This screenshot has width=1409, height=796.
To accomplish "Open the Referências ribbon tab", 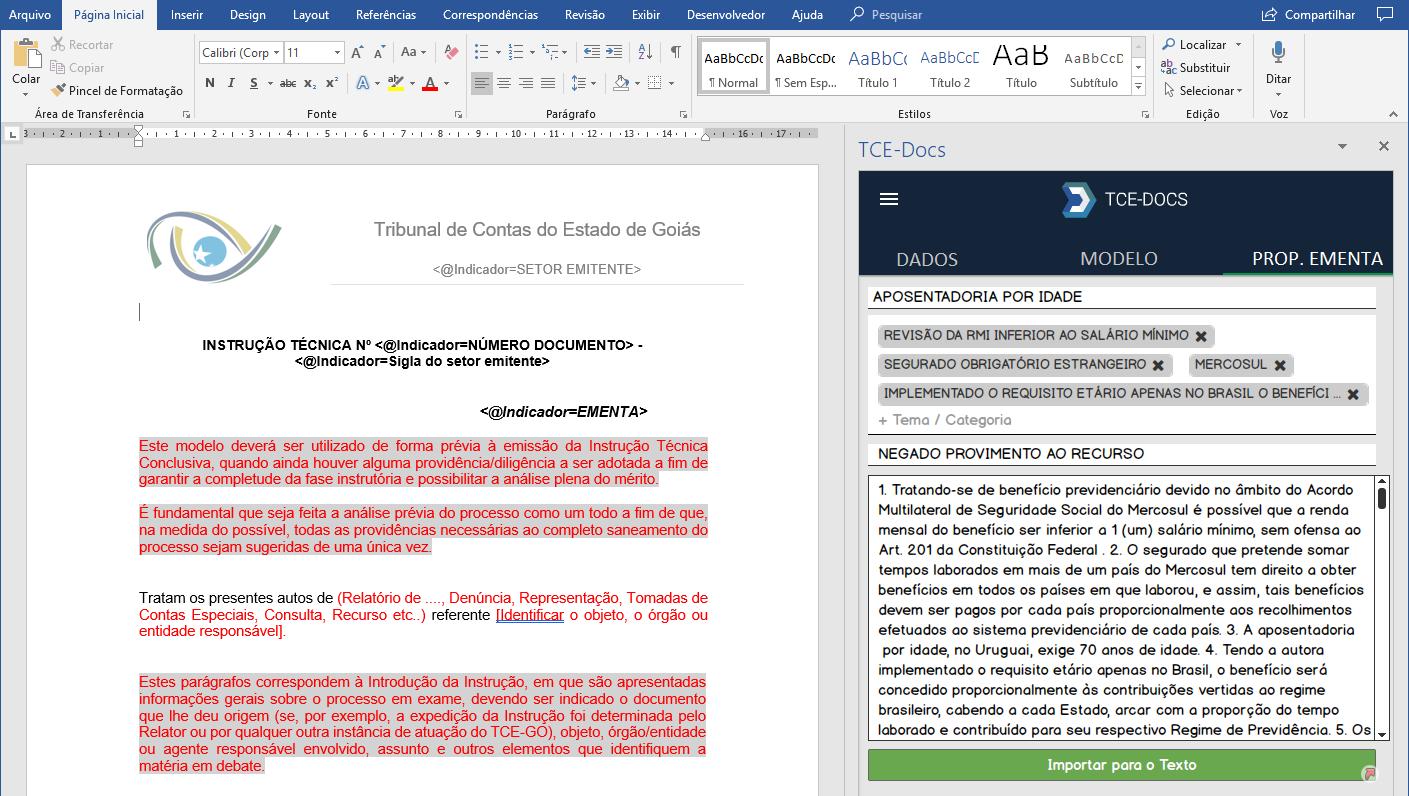I will 386,15.
